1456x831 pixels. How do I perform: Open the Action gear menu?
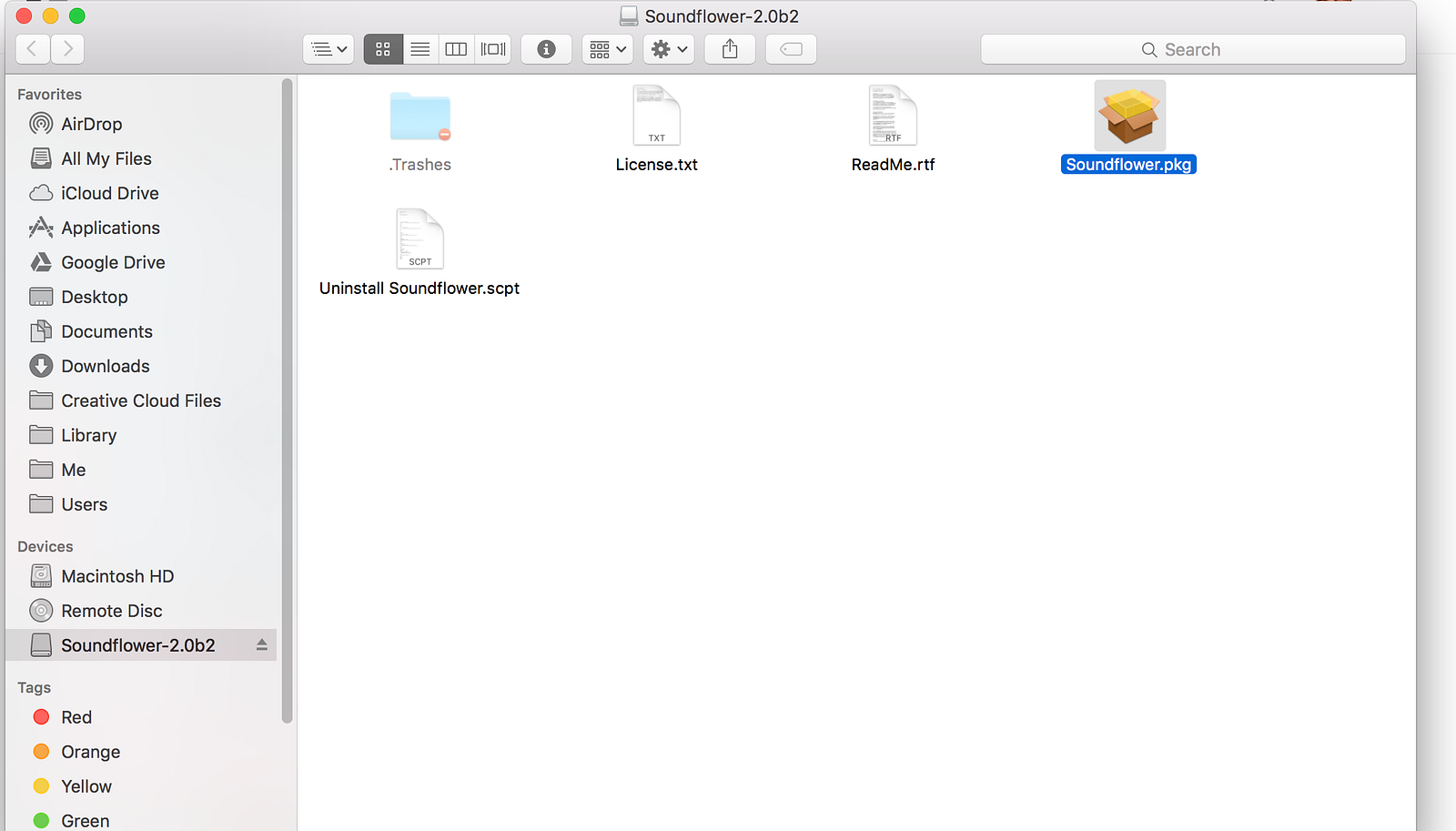(669, 49)
